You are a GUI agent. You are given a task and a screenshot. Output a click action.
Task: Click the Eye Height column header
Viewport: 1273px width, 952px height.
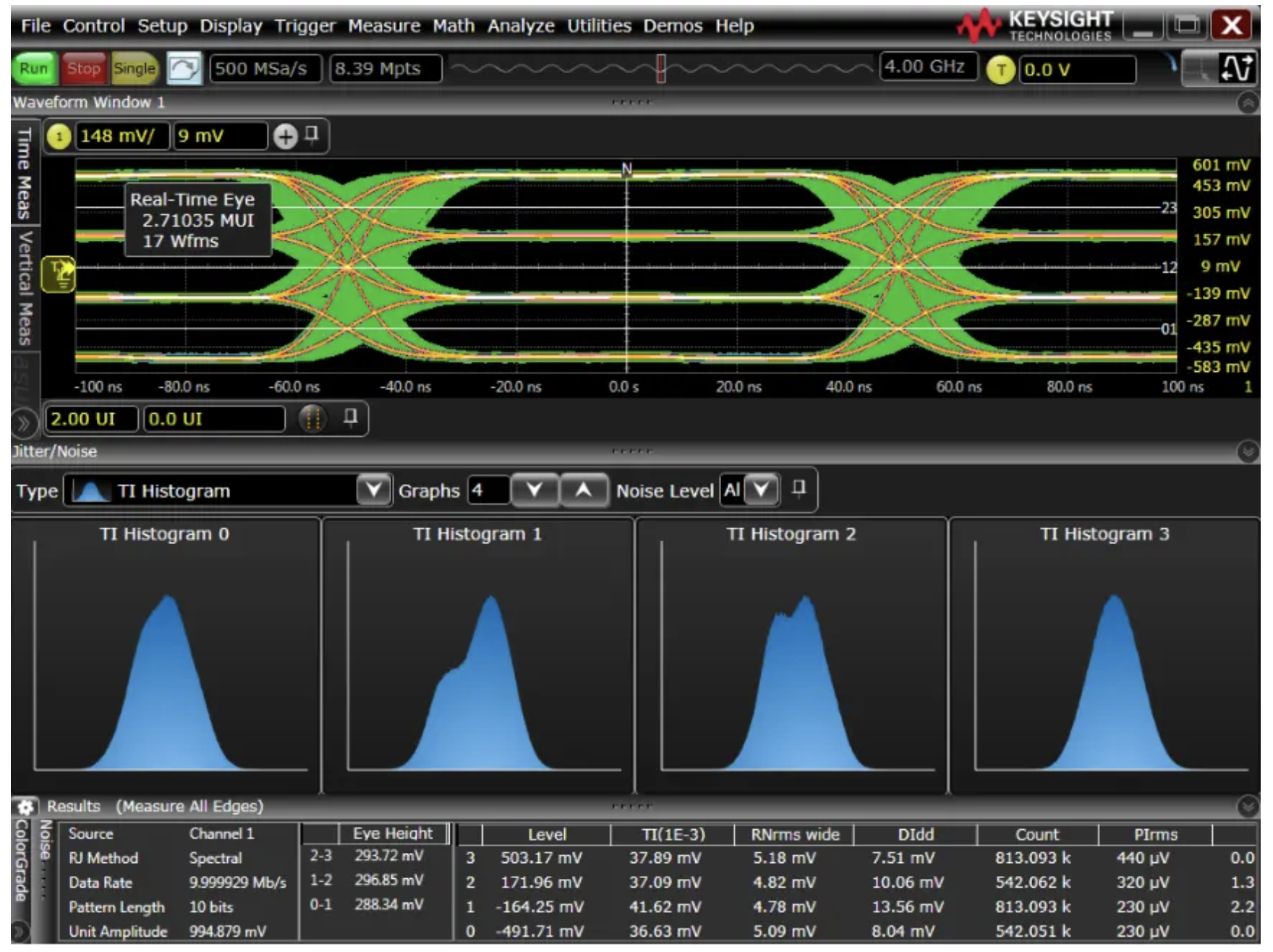click(x=393, y=833)
